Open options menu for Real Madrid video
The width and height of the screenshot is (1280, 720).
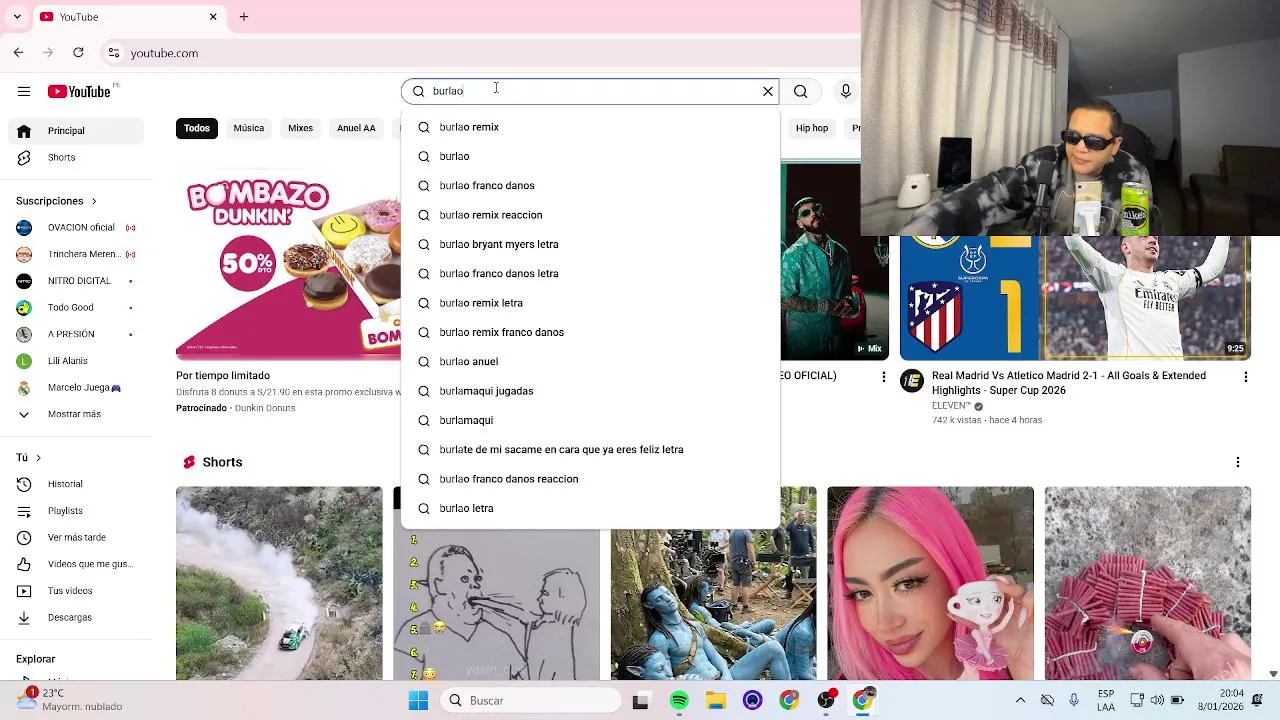[x=1245, y=377]
